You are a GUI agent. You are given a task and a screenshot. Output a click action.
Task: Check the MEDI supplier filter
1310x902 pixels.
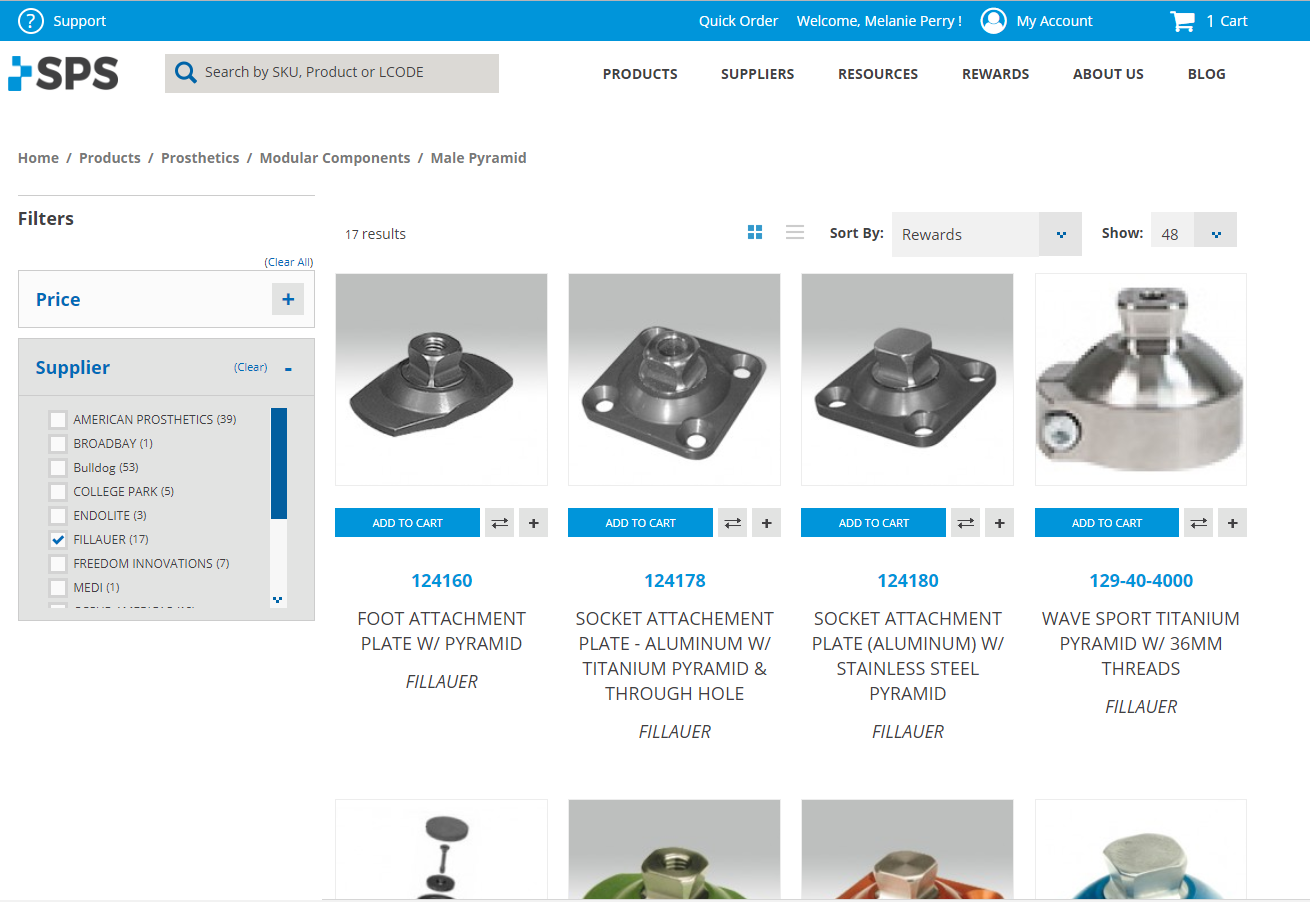(58, 587)
